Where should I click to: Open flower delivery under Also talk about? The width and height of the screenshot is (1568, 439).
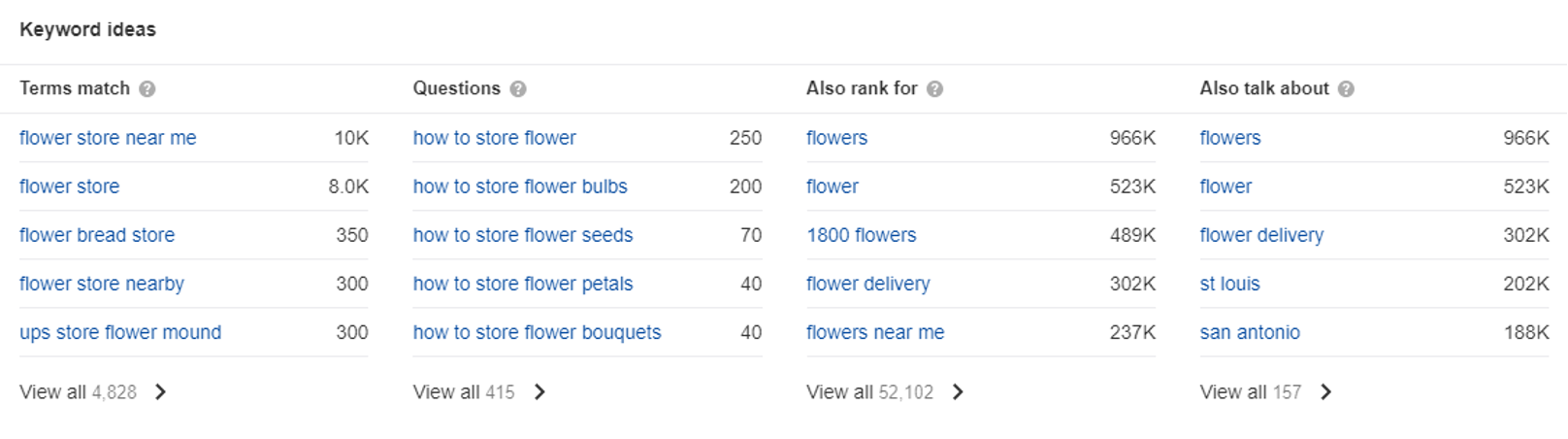pos(1261,235)
